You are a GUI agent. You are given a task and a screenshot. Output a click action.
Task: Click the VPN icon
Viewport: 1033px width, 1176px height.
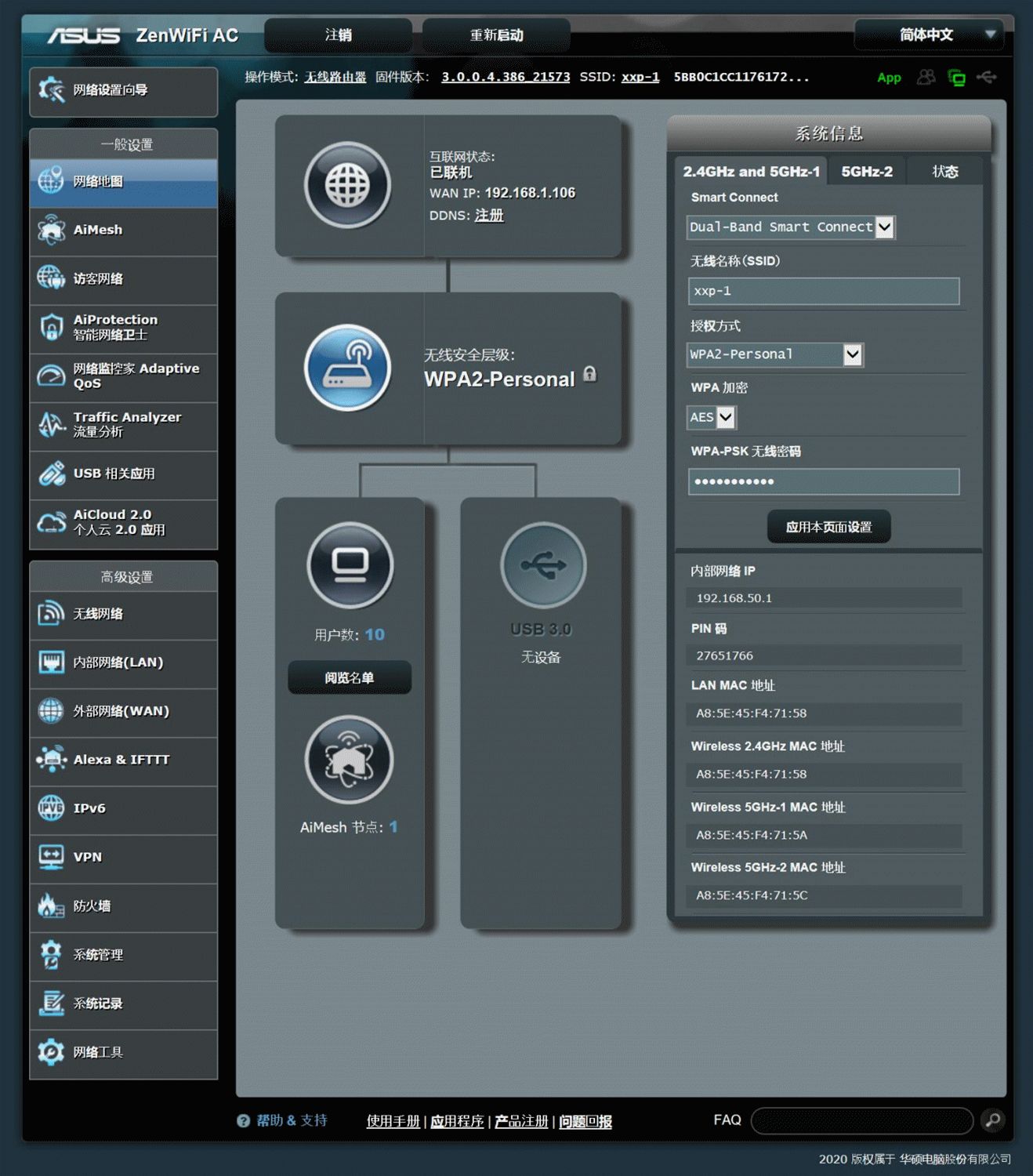(x=51, y=857)
